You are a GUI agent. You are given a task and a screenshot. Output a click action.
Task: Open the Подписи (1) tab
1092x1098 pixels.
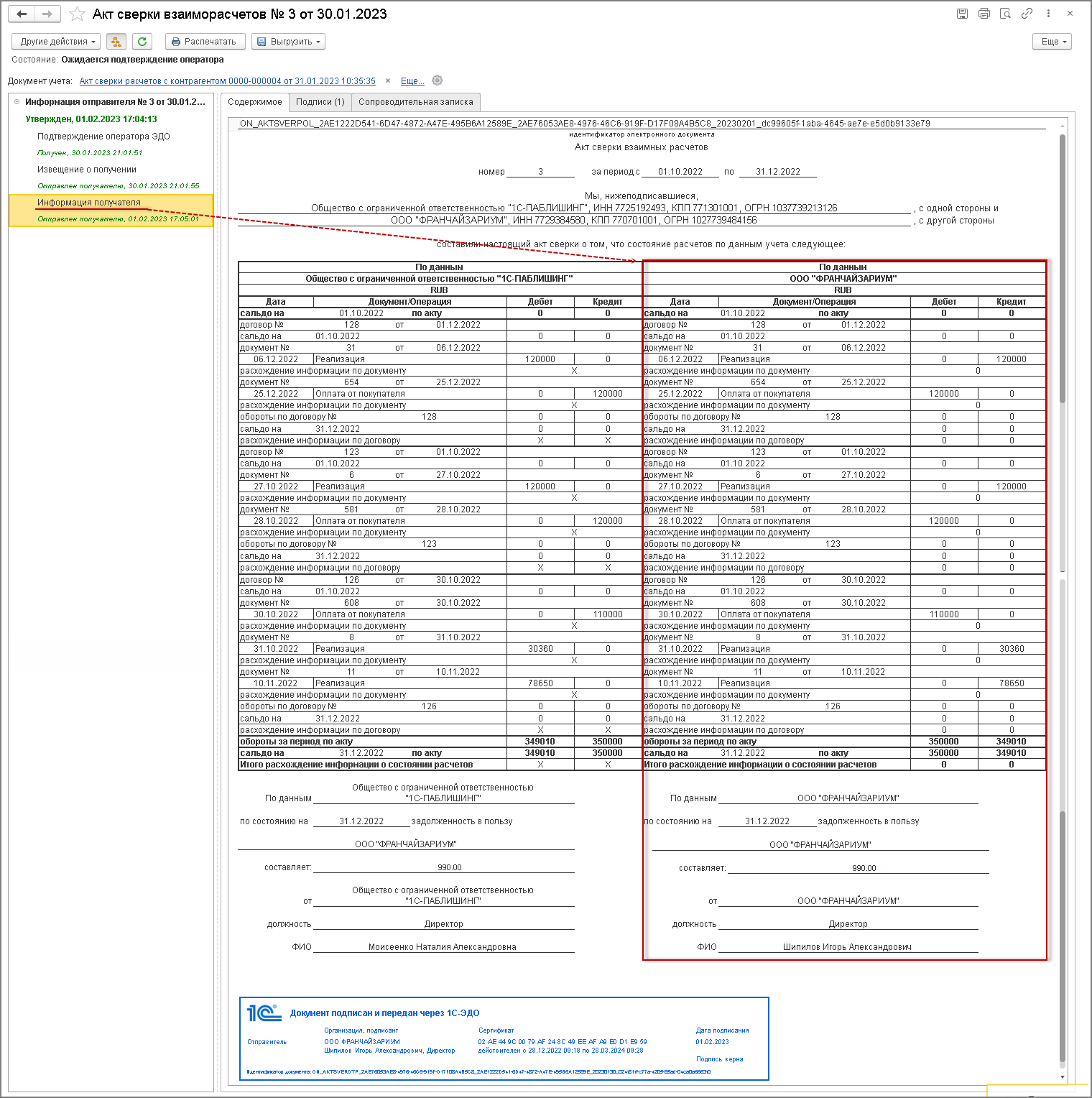[320, 102]
